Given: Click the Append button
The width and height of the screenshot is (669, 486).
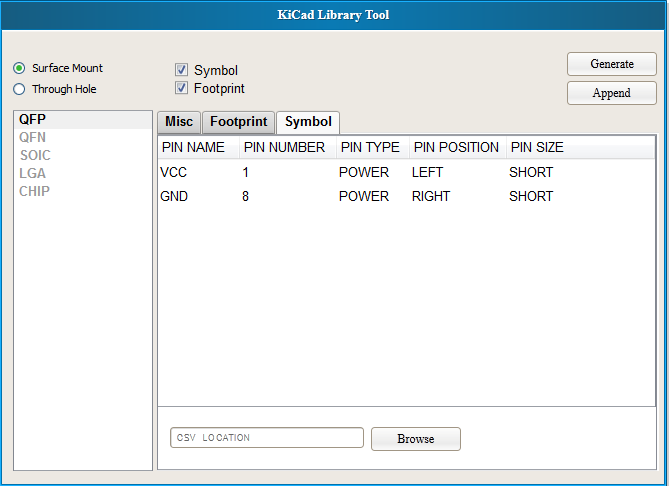Looking at the screenshot, I should point(611,93).
